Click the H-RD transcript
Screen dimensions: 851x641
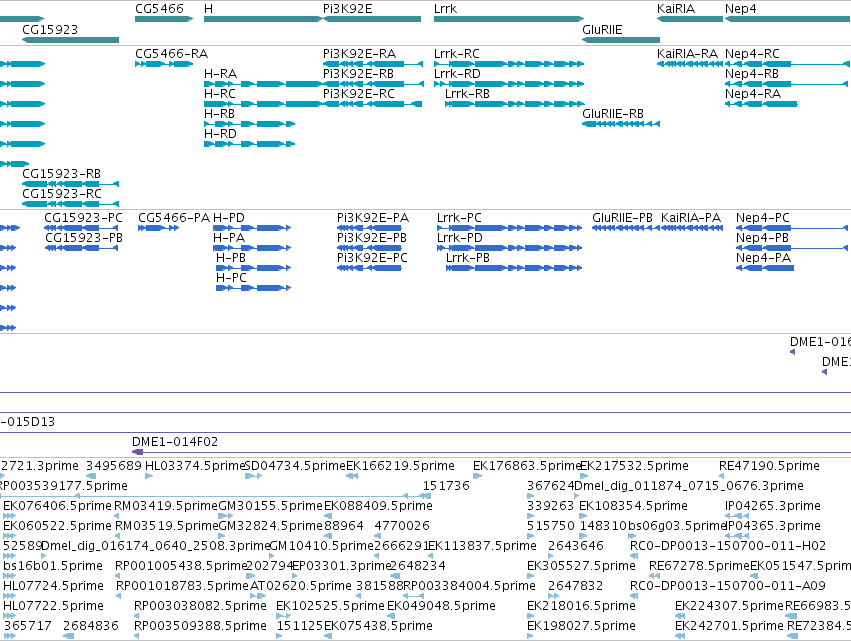tap(250, 144)
